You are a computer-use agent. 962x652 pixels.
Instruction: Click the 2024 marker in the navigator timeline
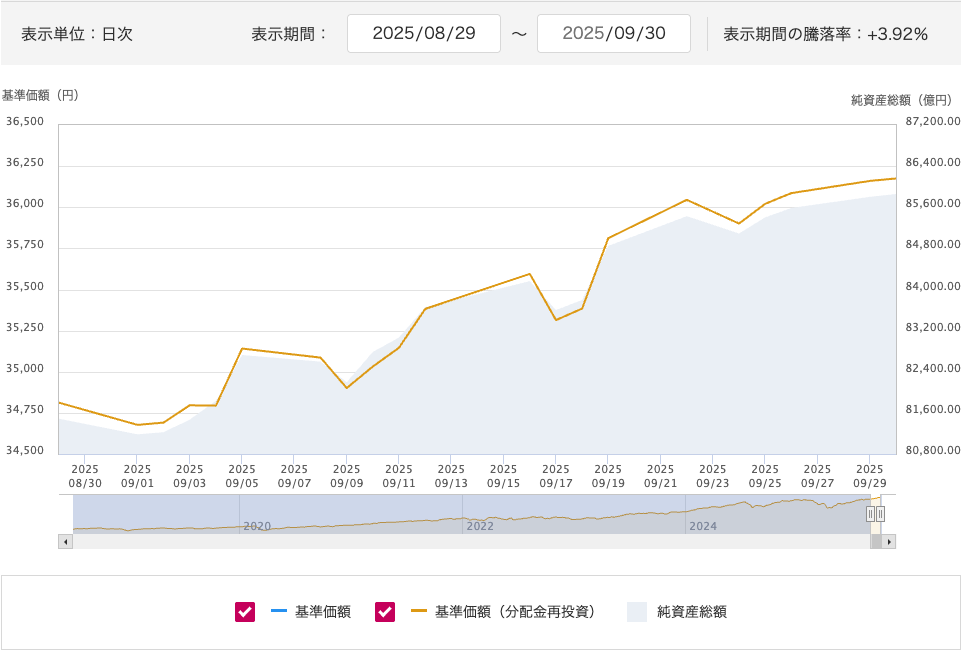click(x=703, y=526)
